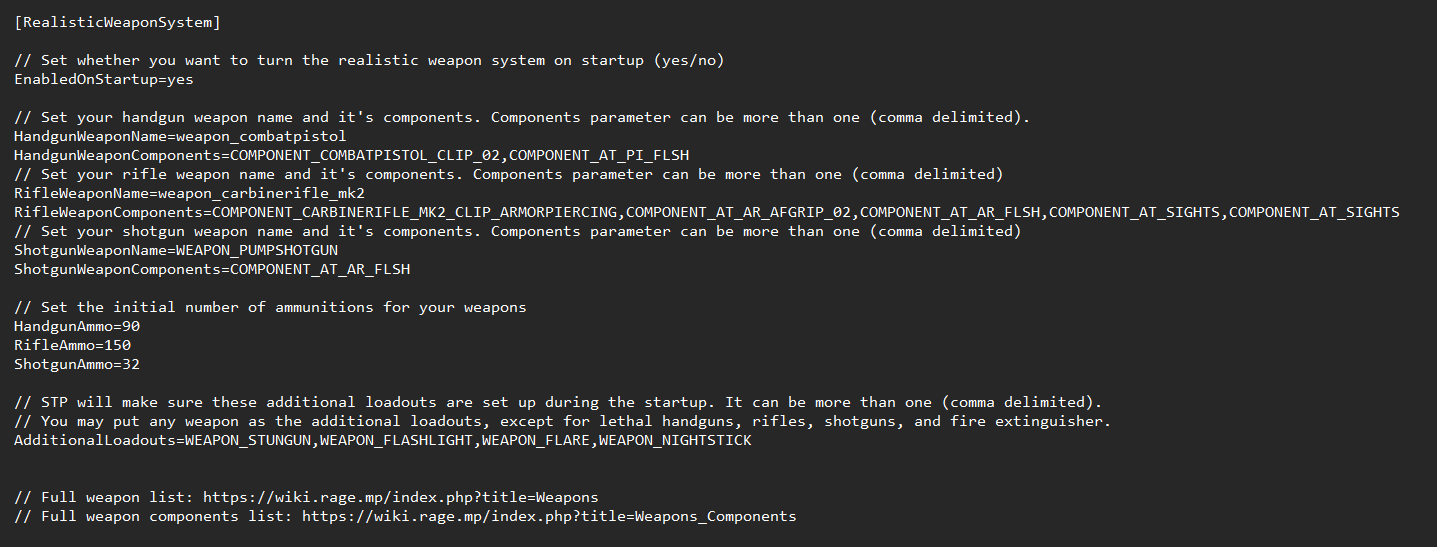The height and width of the screenshot is (547, 1437).
Task: Click the ShotgunWeaponComponents=COMPONENT_AT_AR_FLSH line
Action: [x=212, y=269]
